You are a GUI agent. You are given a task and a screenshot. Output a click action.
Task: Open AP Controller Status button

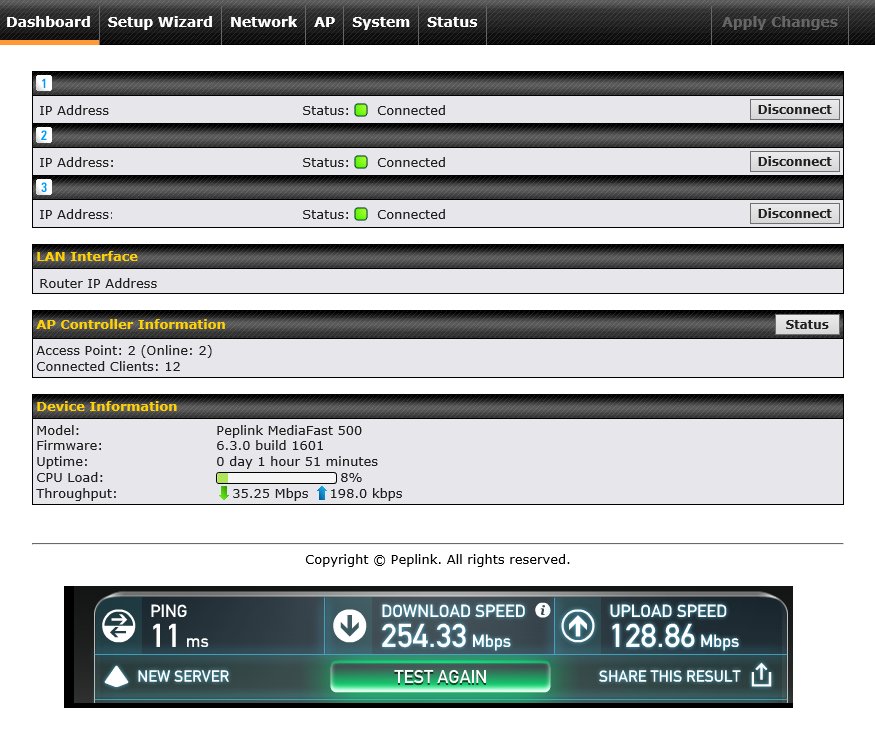tap(807, 324)
